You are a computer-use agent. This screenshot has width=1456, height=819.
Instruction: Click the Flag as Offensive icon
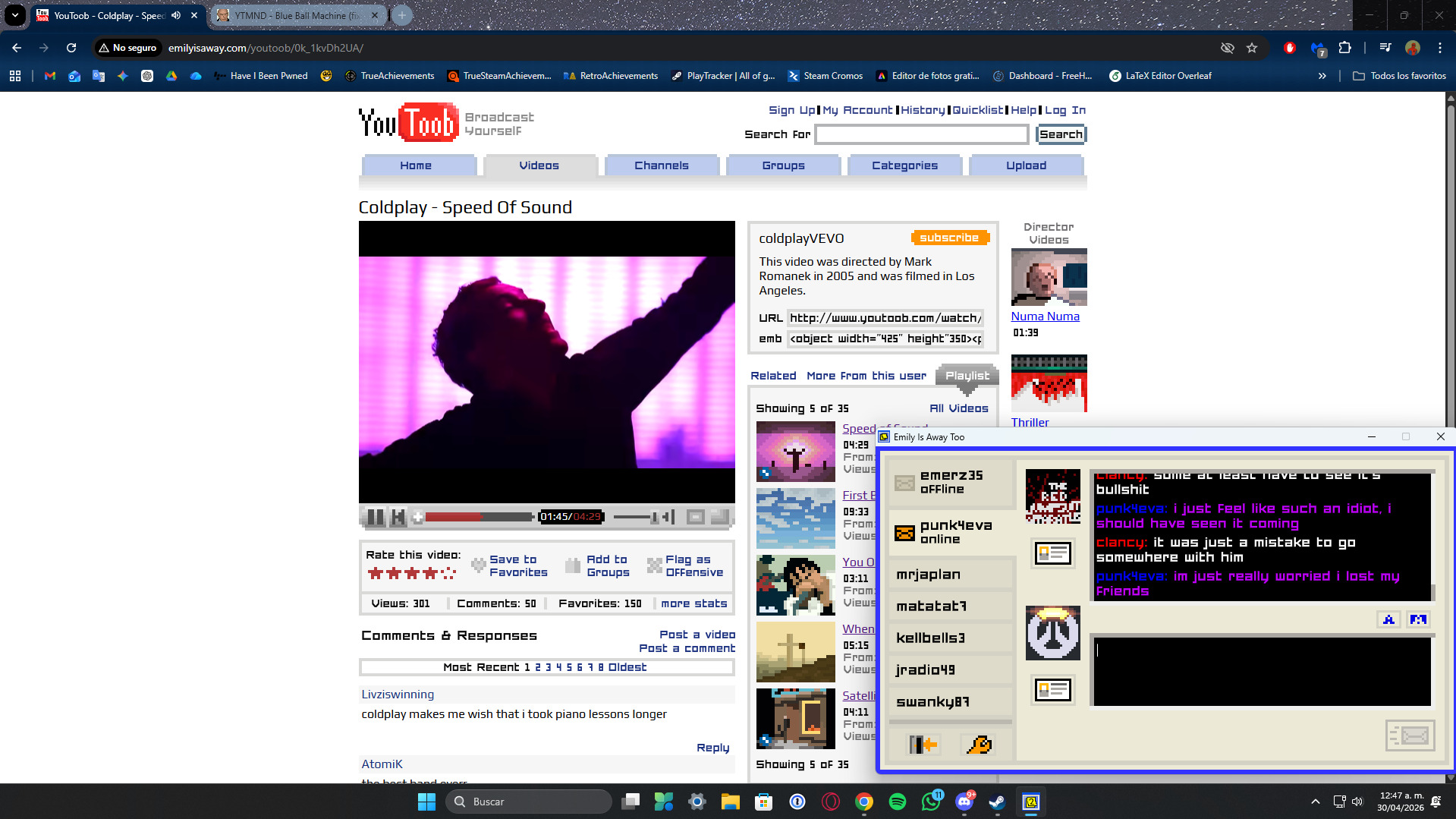(654, 565)
